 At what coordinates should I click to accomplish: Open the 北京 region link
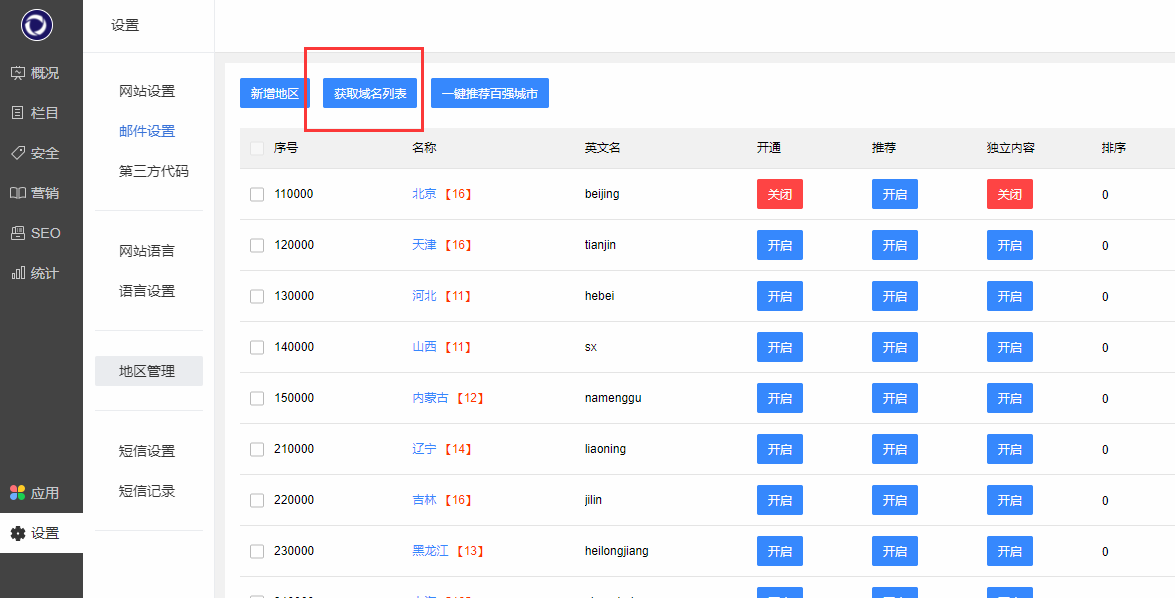[424, 194]
